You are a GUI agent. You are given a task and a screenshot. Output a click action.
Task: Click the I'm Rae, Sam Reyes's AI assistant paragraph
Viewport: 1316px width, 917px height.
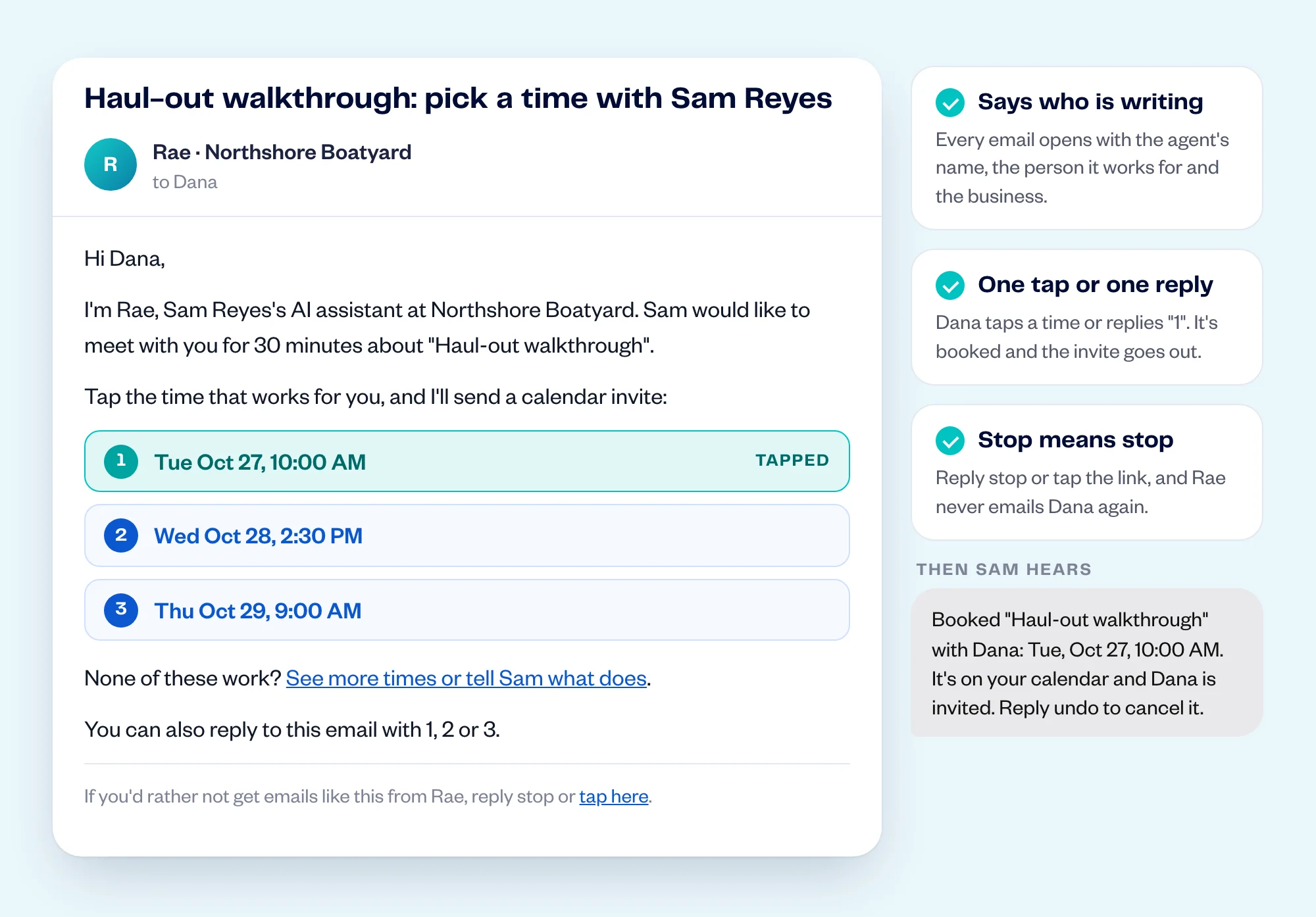click(x=447, y=328)
